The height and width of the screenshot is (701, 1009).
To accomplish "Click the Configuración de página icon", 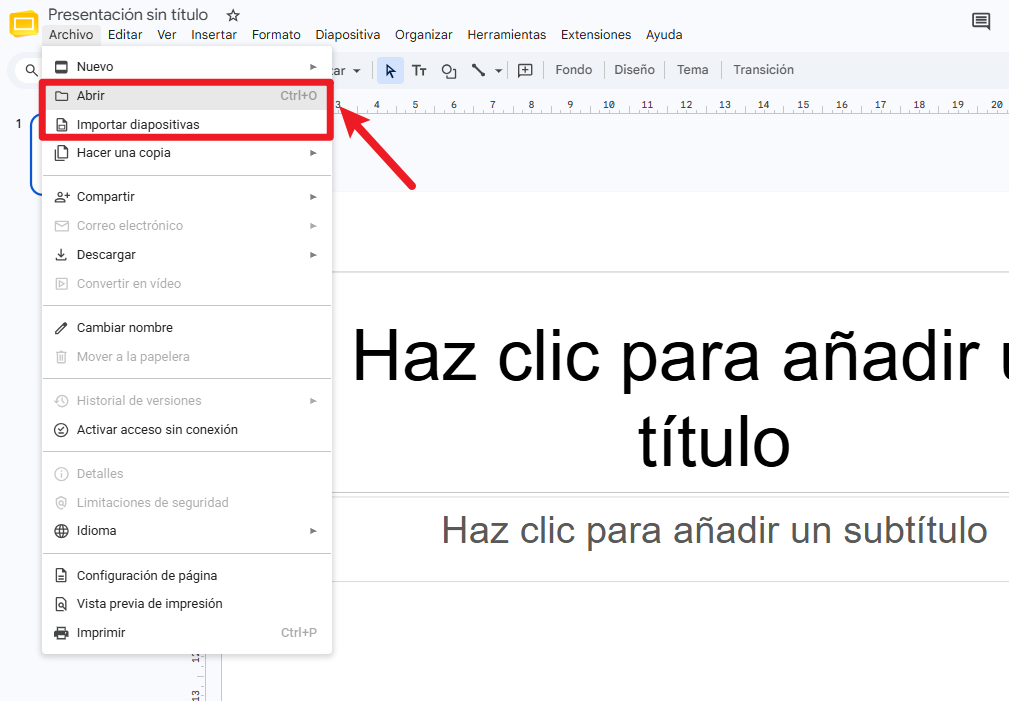I will pos(61,575).
